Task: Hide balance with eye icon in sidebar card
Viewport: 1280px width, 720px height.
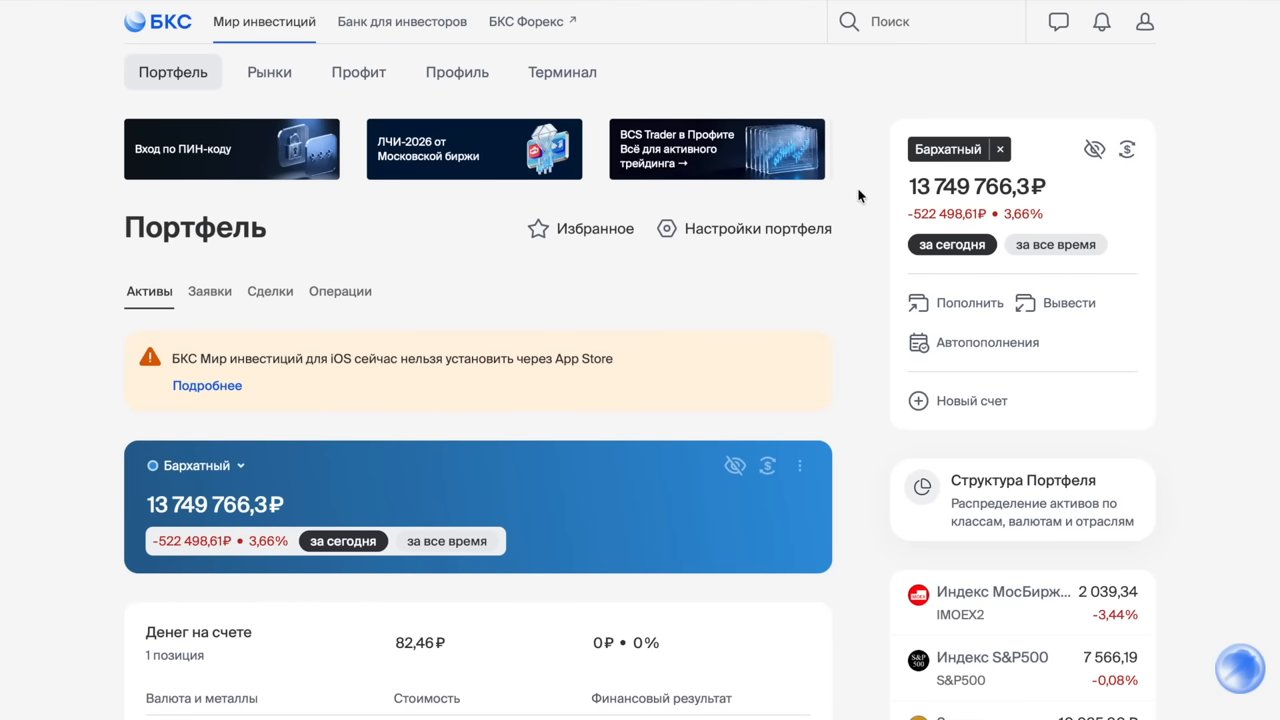Action: 1094,150
